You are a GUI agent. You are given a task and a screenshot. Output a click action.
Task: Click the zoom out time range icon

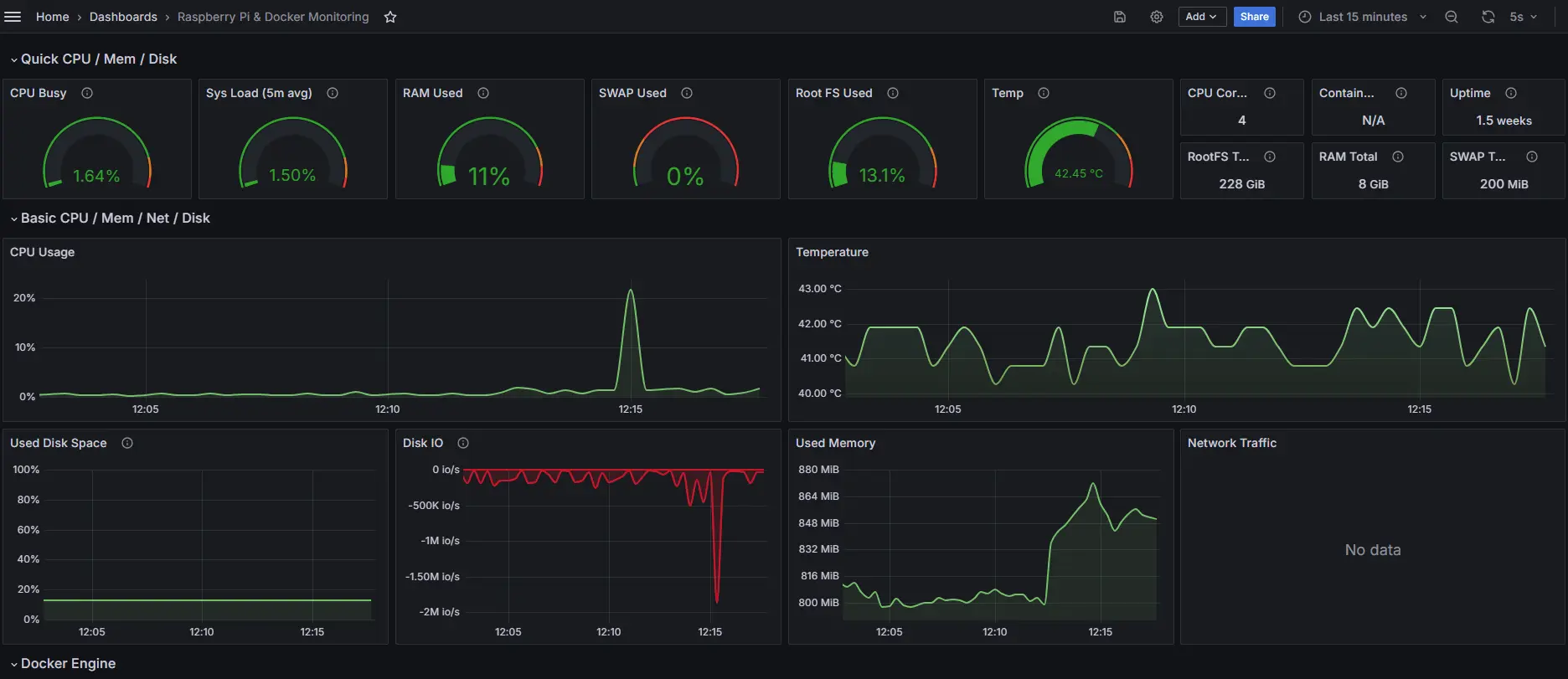[x=1452, y=17]
